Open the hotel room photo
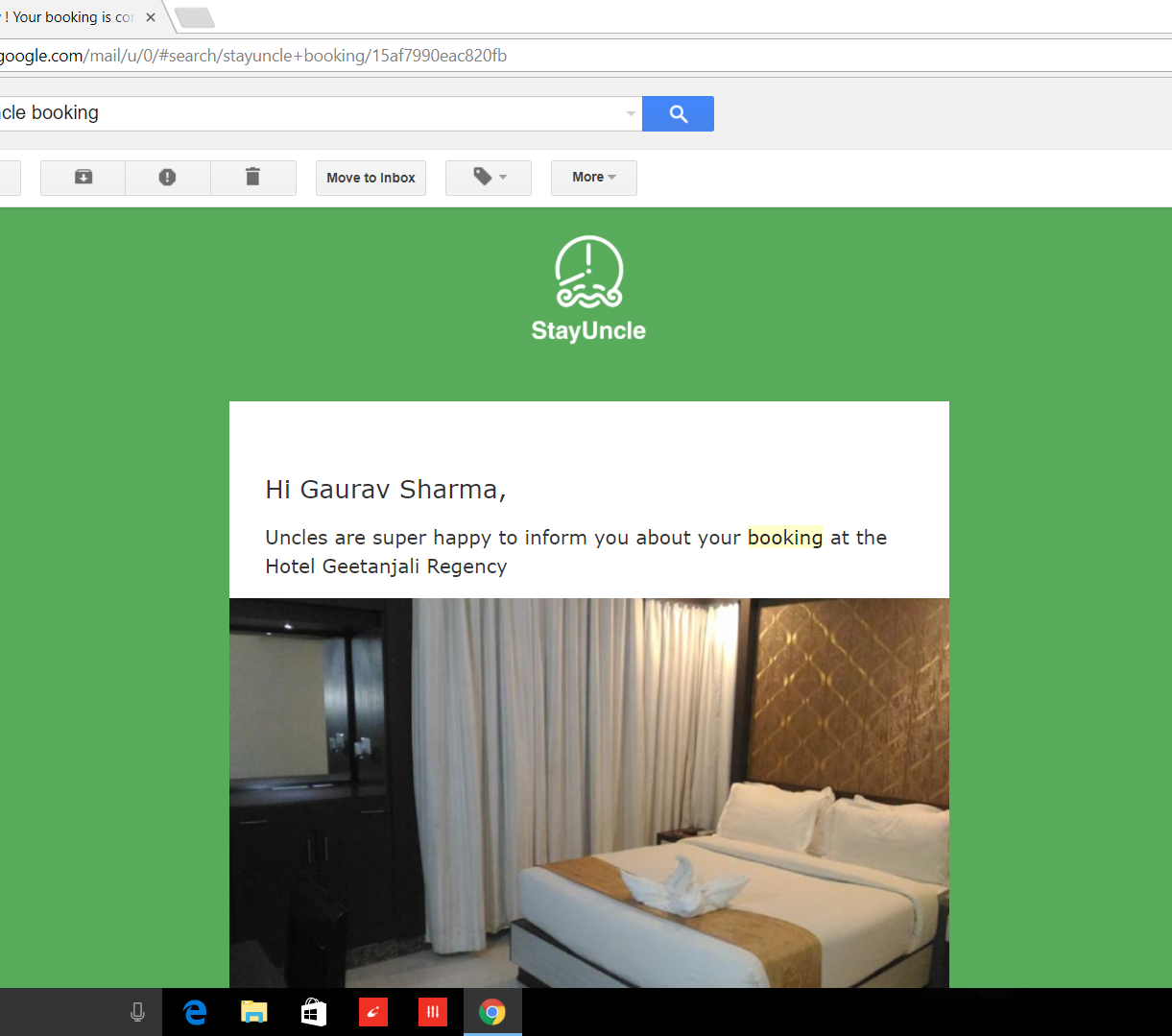Viewport: 1172px width, 1036px height. (588, 792)
